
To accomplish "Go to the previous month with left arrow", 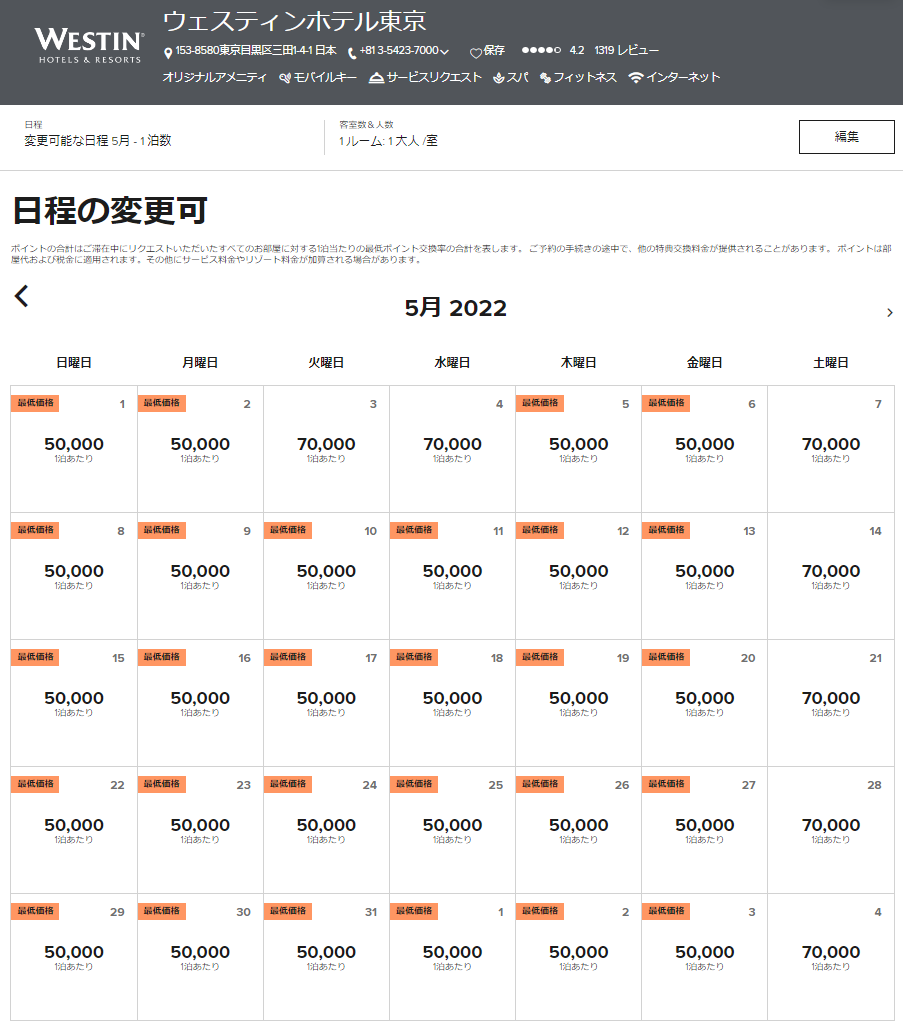I will click(x=22, y=296).
